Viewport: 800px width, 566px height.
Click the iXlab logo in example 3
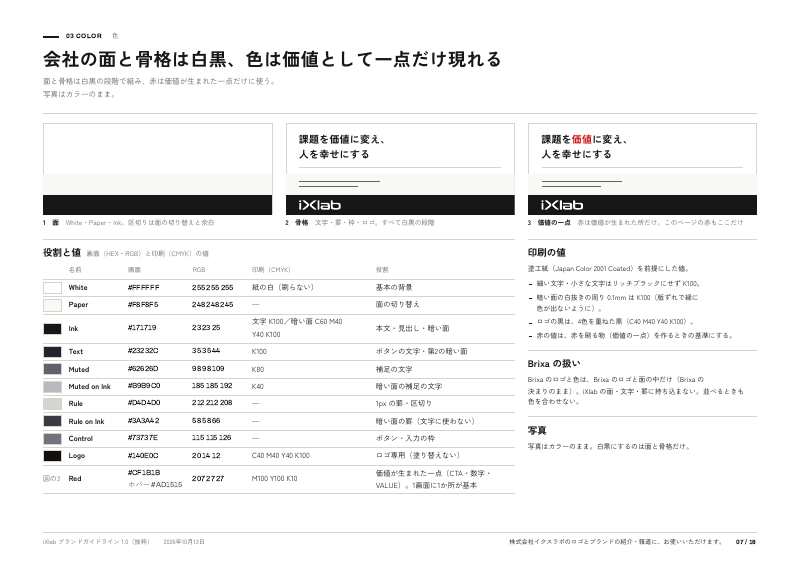click(x=562, y=205)
